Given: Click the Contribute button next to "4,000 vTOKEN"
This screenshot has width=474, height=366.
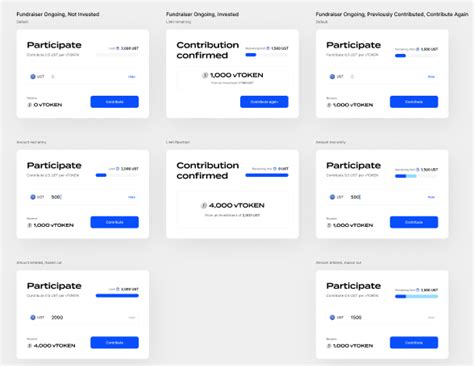Looking at the screenshot, I should (114, 342).
